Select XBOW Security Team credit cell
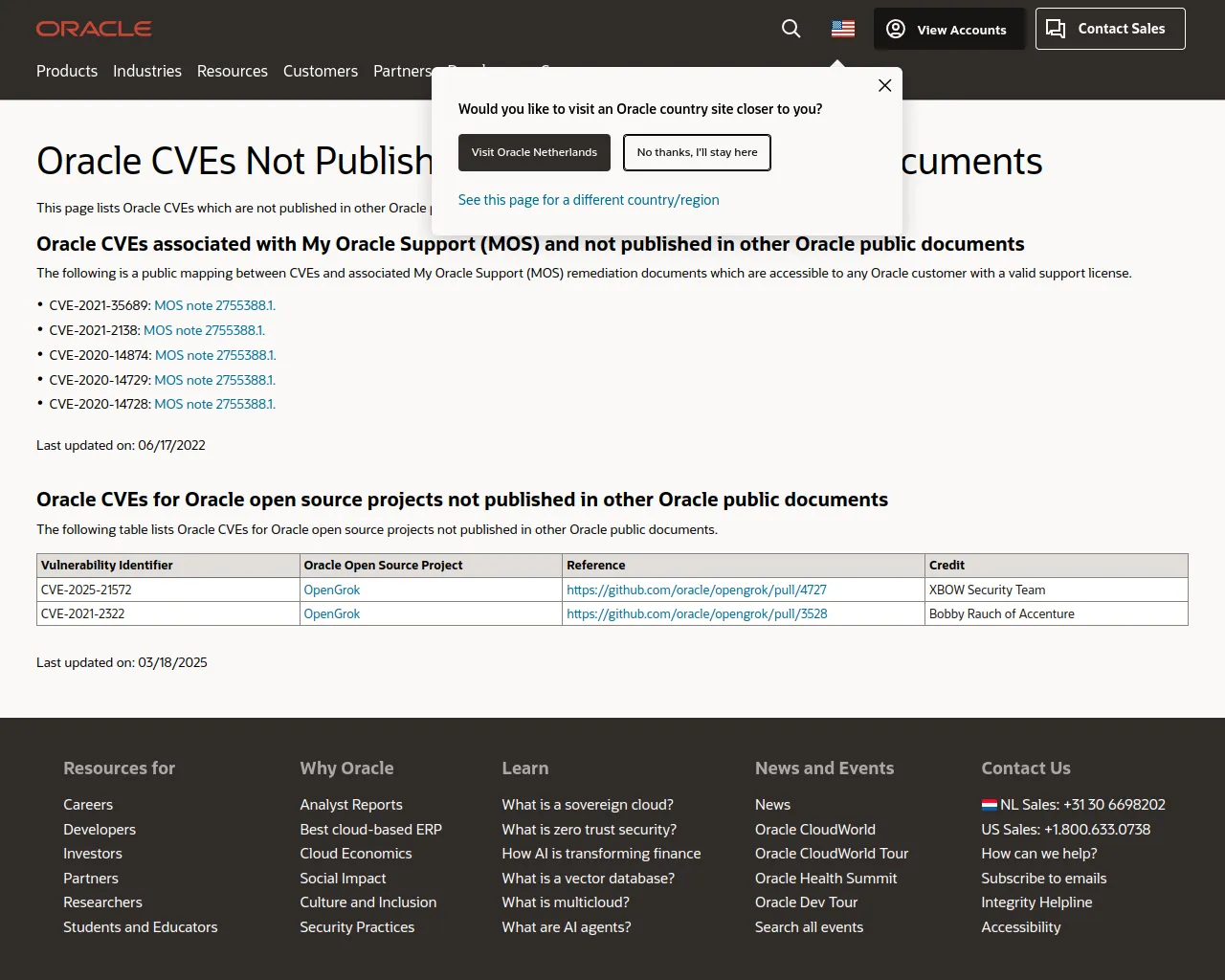This screenshot has width=1225, height=980. [1057, 590]
